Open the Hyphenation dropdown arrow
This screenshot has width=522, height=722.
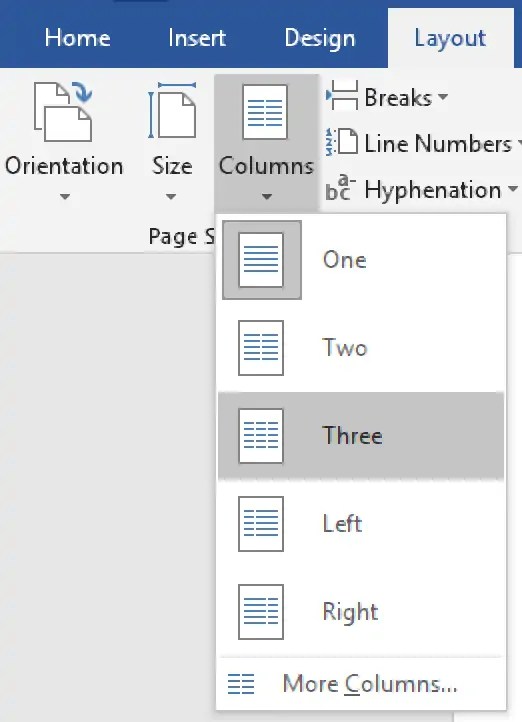click(512, 189)
